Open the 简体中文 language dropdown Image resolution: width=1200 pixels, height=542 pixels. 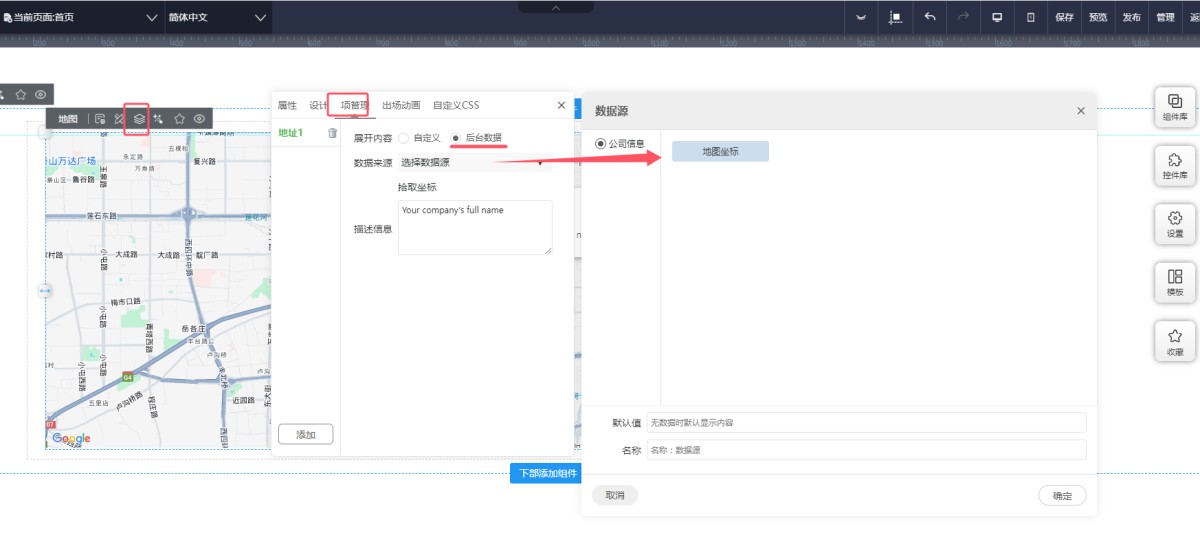point(217,17)
